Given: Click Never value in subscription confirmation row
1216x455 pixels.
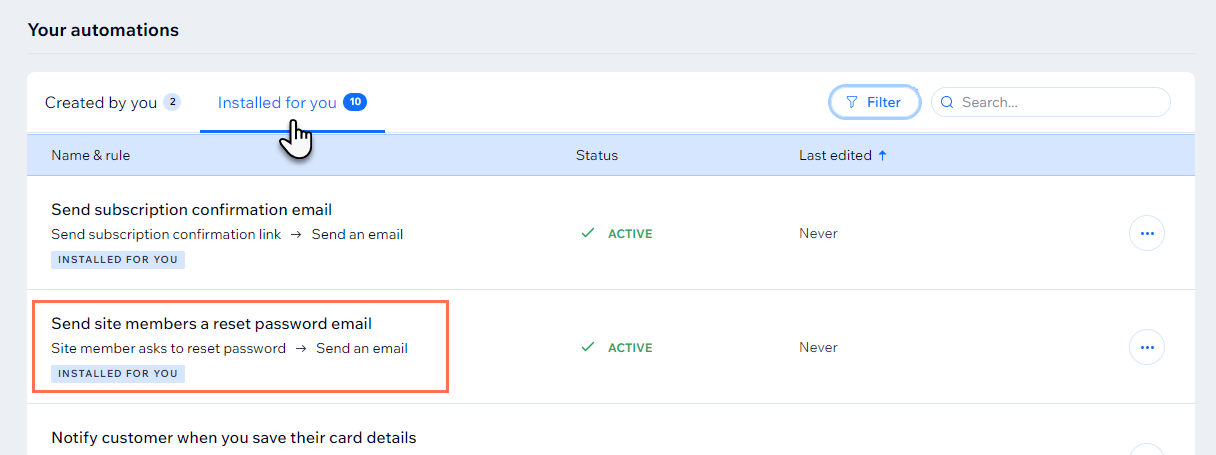Looking at the screenshot, I should [818, 233].
